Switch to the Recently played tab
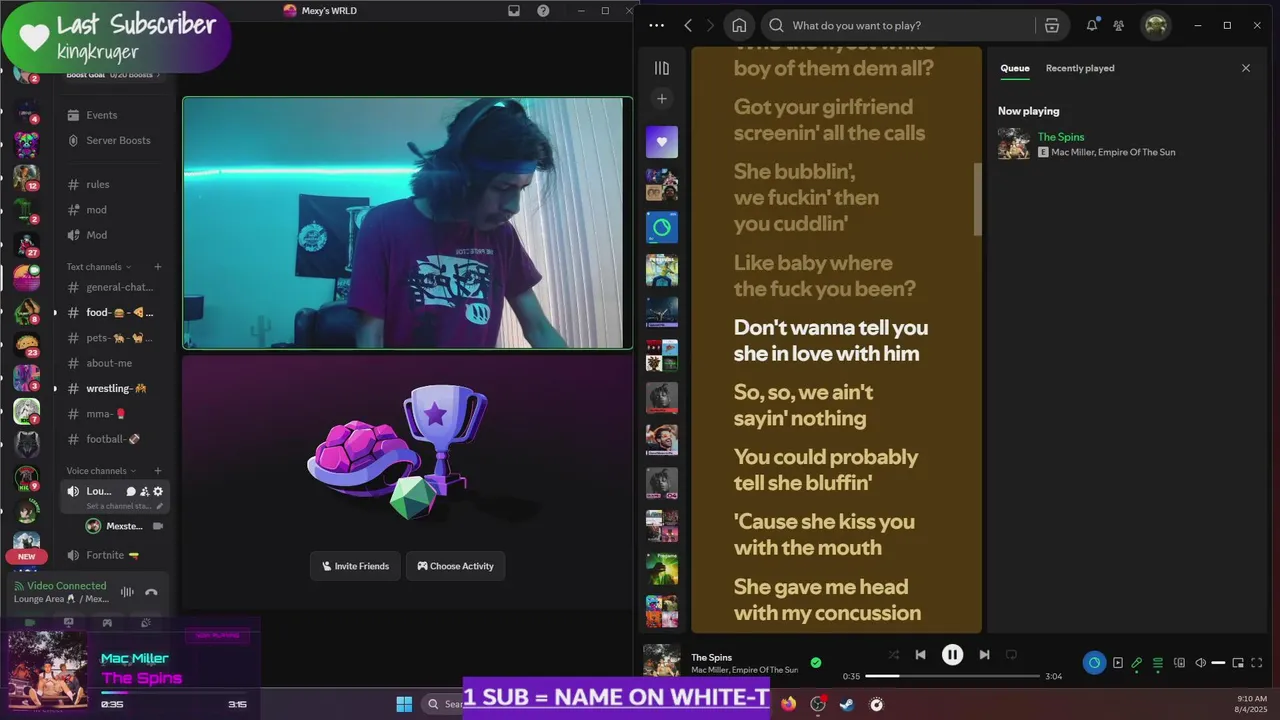Image resolution: width=1280 pixels, height=720 pixels. tap(1080, 68)
